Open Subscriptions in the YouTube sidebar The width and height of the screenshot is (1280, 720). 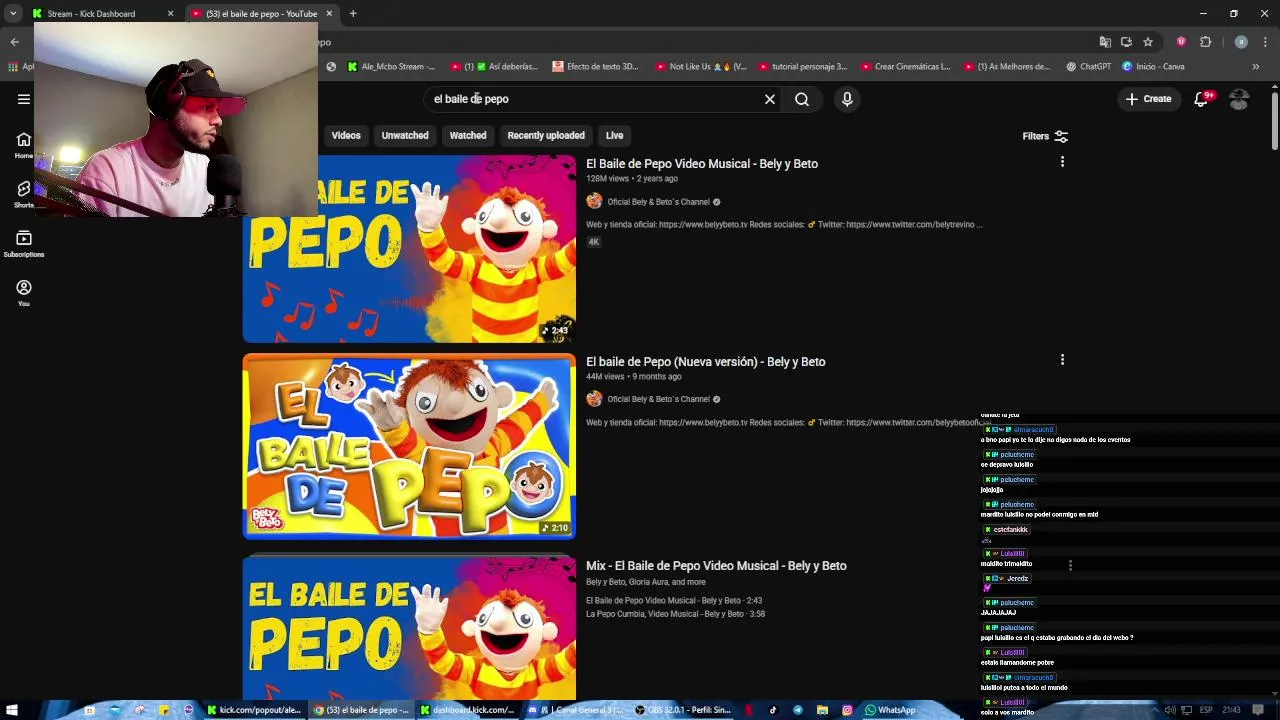click(24, 243)
